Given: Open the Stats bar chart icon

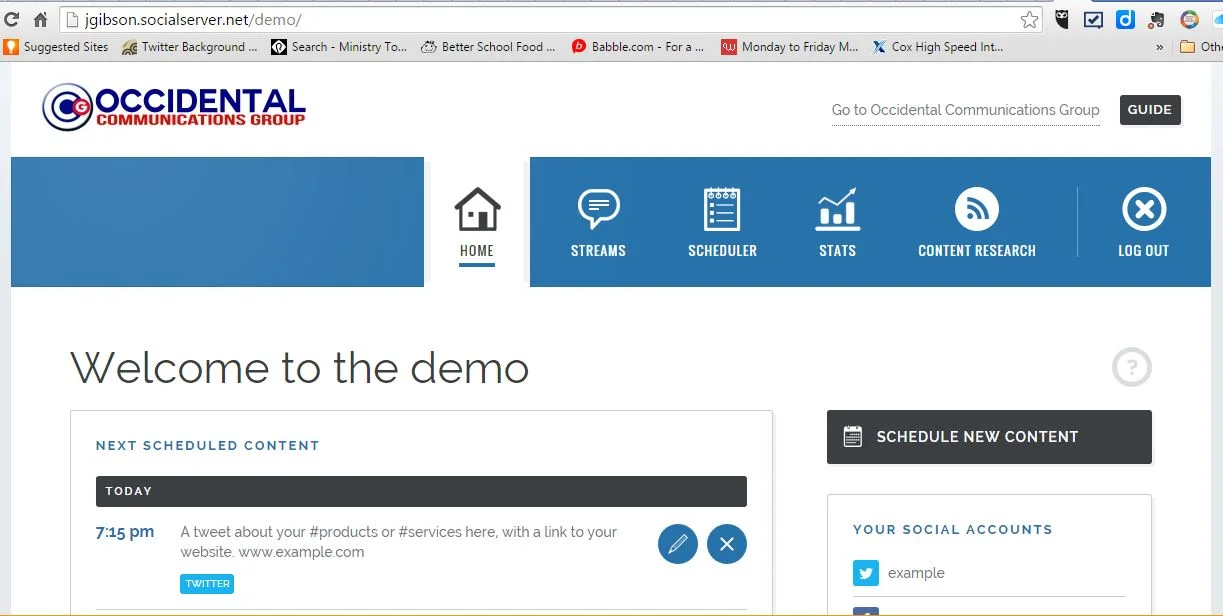Looking at the screenshot, I should click(x=837, y=209).
